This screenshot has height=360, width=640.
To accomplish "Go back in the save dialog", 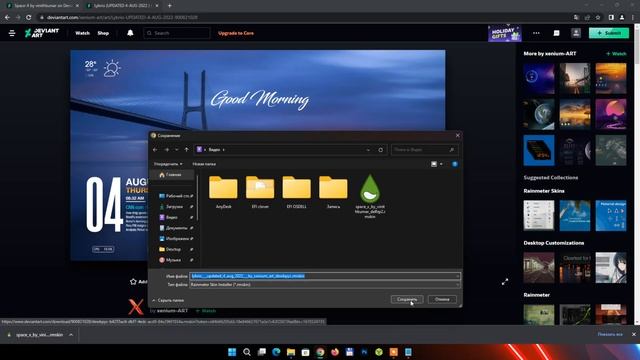I will (155, 150).
